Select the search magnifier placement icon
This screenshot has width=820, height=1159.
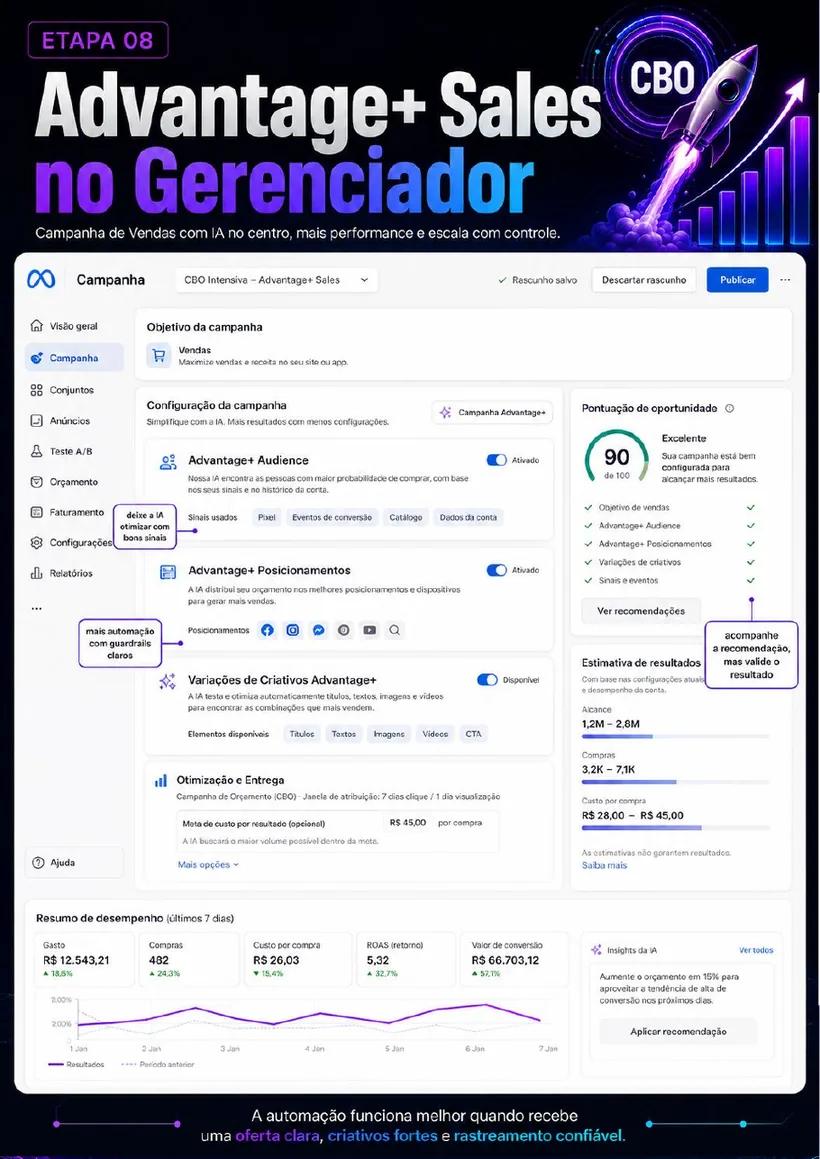tap(395, 631)
